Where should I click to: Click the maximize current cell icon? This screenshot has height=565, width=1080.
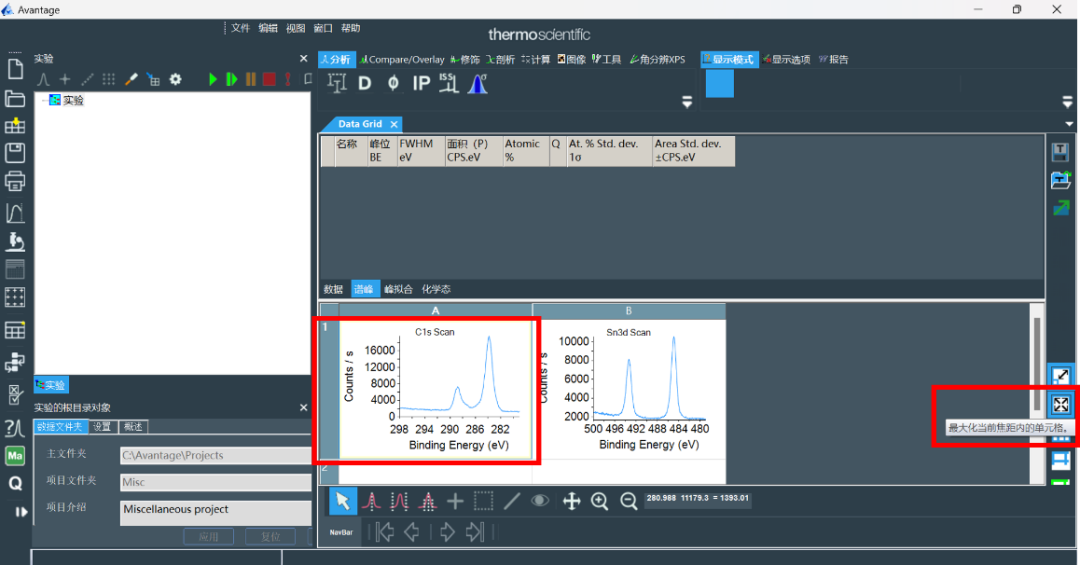pos(1061,404)
